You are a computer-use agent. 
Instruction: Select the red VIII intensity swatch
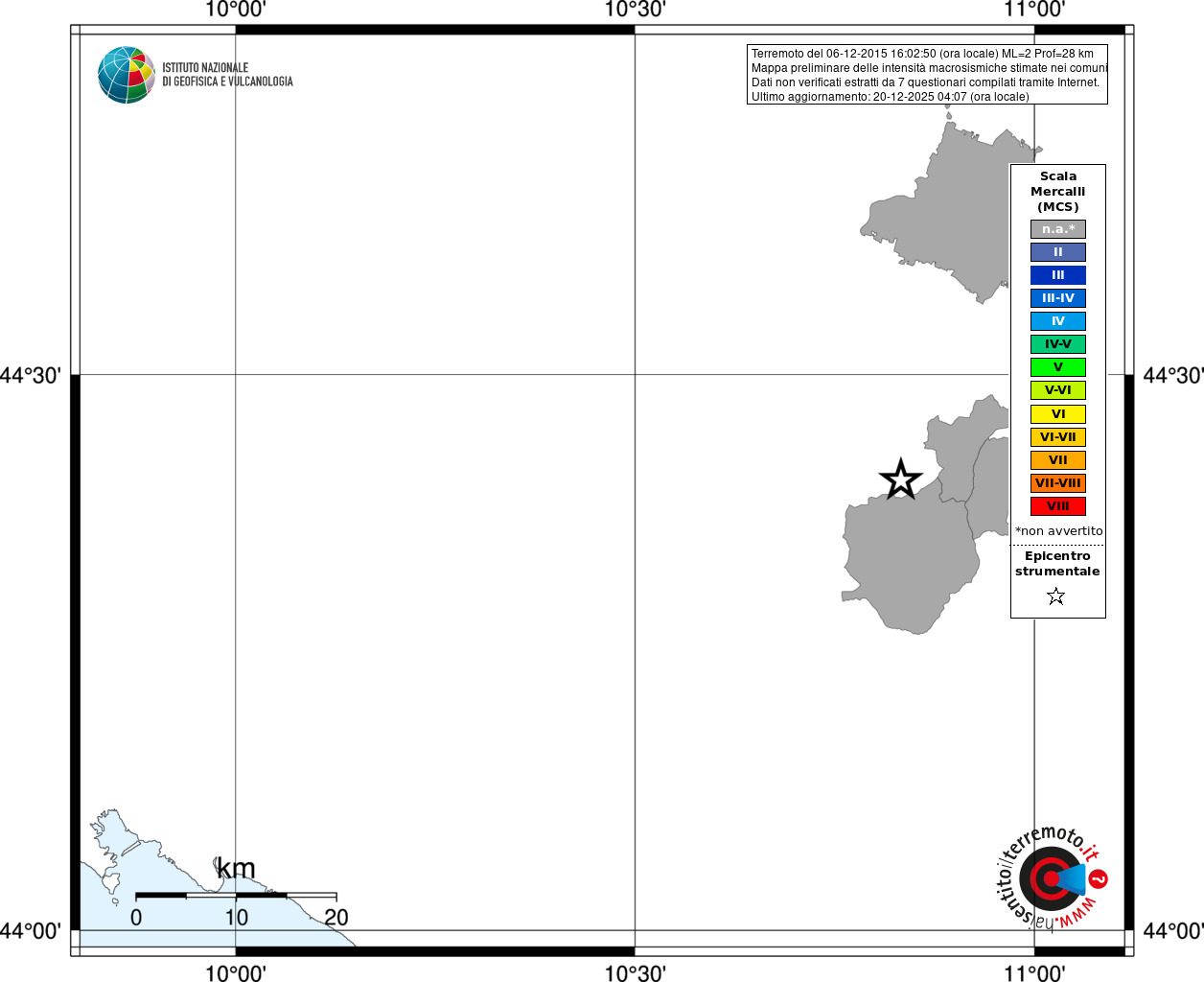click(x=1058, y=506)
